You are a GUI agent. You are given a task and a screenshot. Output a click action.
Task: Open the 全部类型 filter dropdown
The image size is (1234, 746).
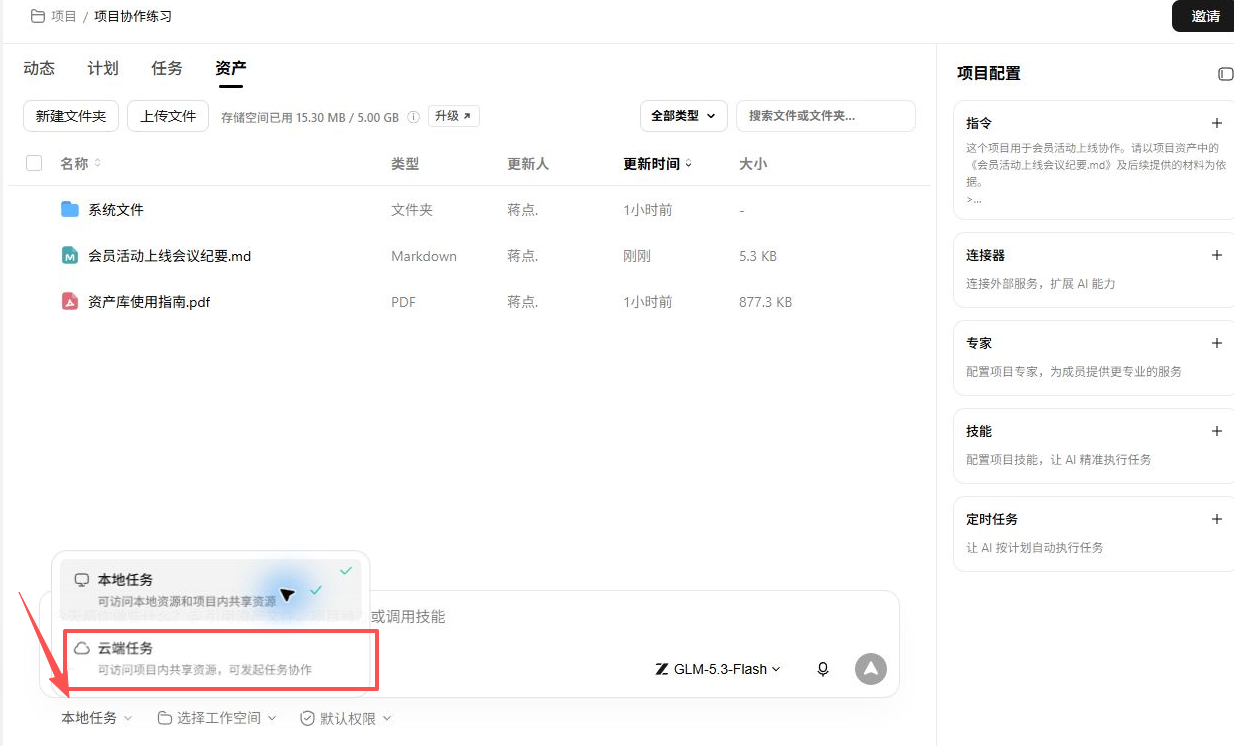pos(683,116)
